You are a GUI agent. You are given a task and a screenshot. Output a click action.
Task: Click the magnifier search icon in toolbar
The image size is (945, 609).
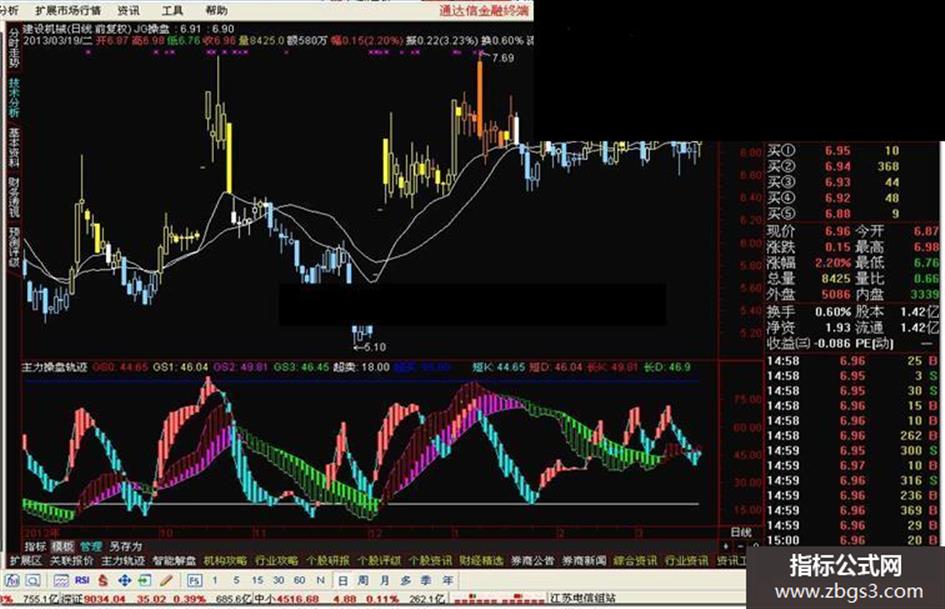[33, 581]
